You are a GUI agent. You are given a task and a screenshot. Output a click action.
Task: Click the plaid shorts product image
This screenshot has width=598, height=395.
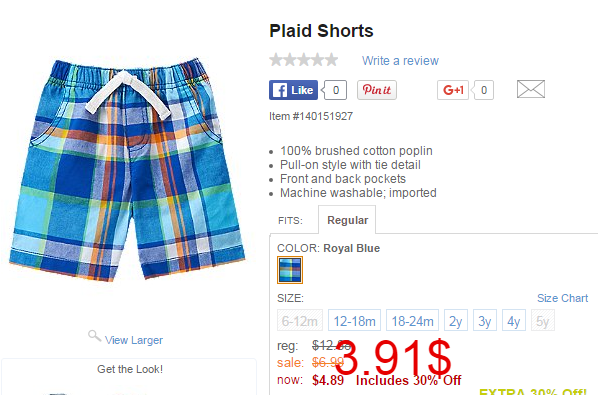[x=127, y=170]
